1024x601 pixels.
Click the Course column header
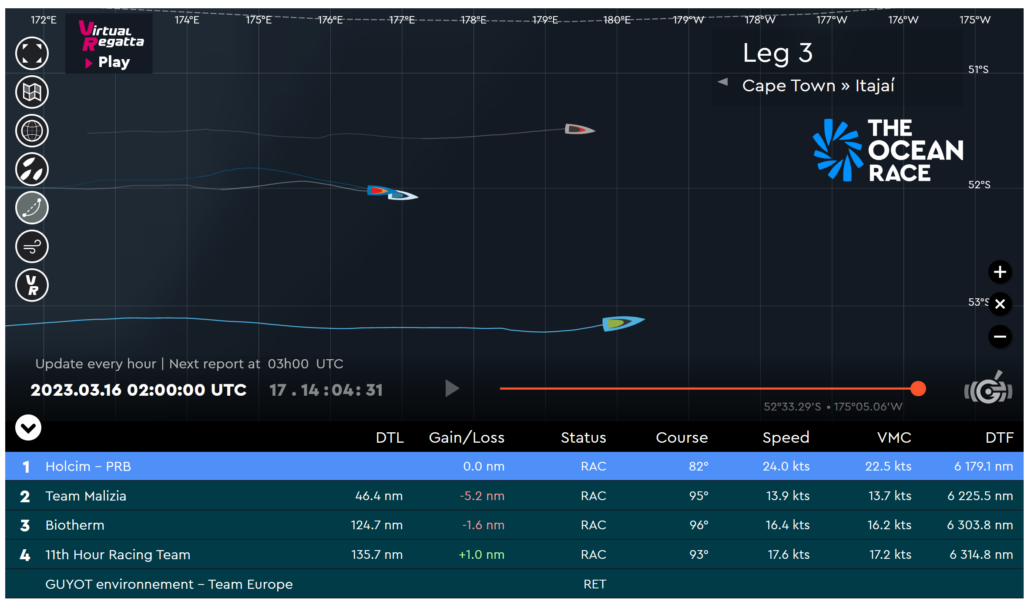click(682, 438)
